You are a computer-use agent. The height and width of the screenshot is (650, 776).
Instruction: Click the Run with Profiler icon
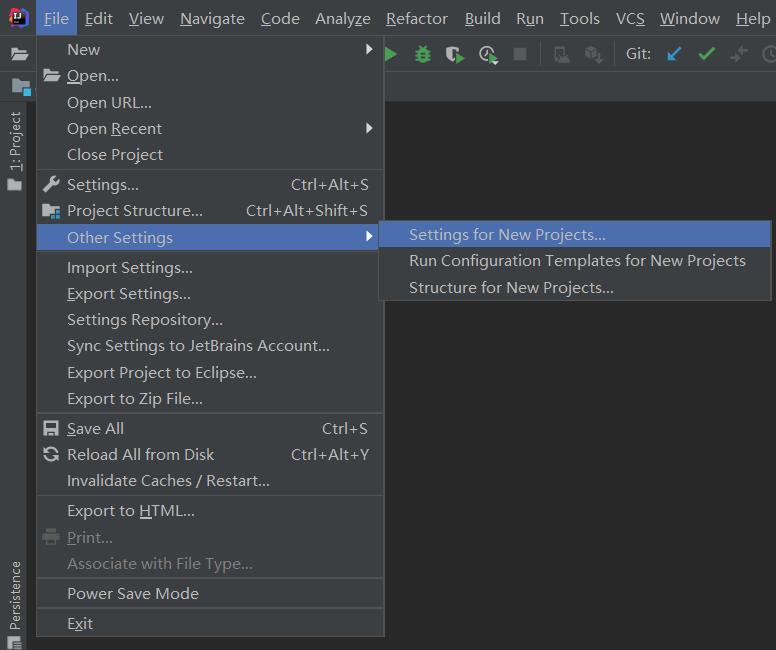[488, 54]
